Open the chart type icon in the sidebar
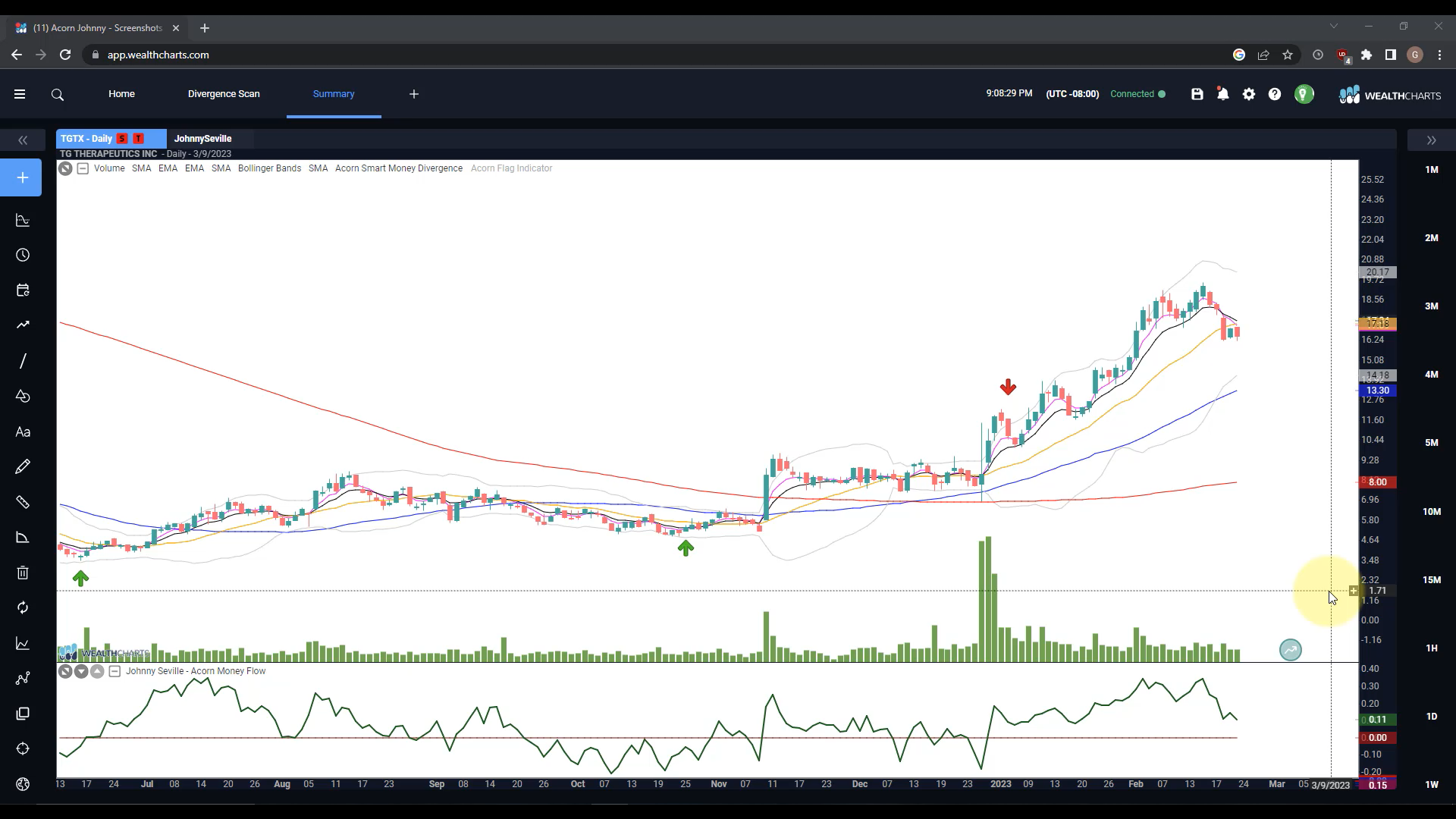Image resolution: width=1456 pixels, height=819 pixels. (23, 220)
